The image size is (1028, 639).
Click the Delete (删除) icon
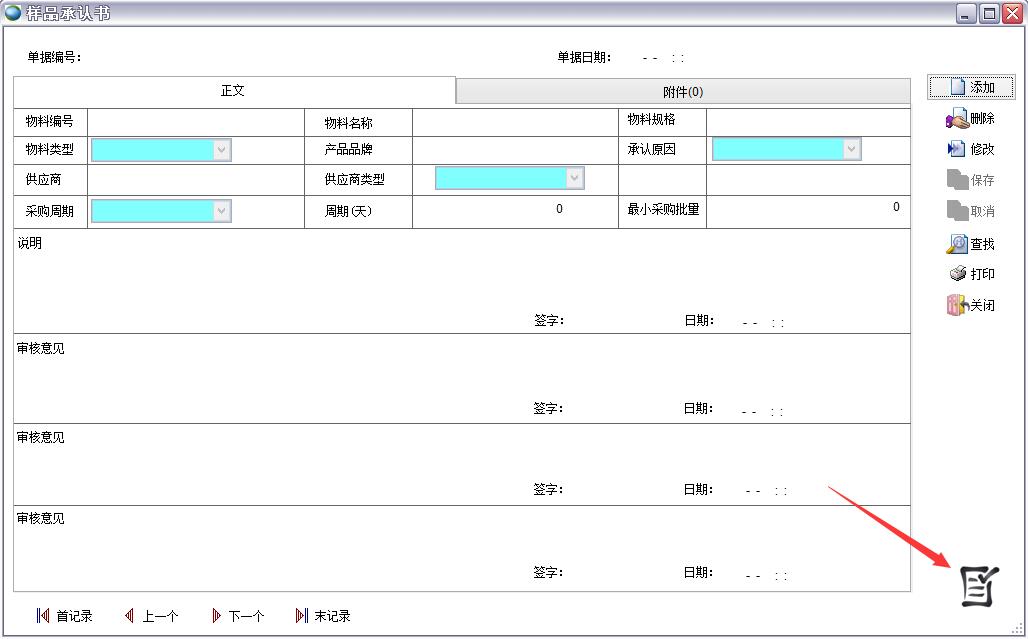957,119
